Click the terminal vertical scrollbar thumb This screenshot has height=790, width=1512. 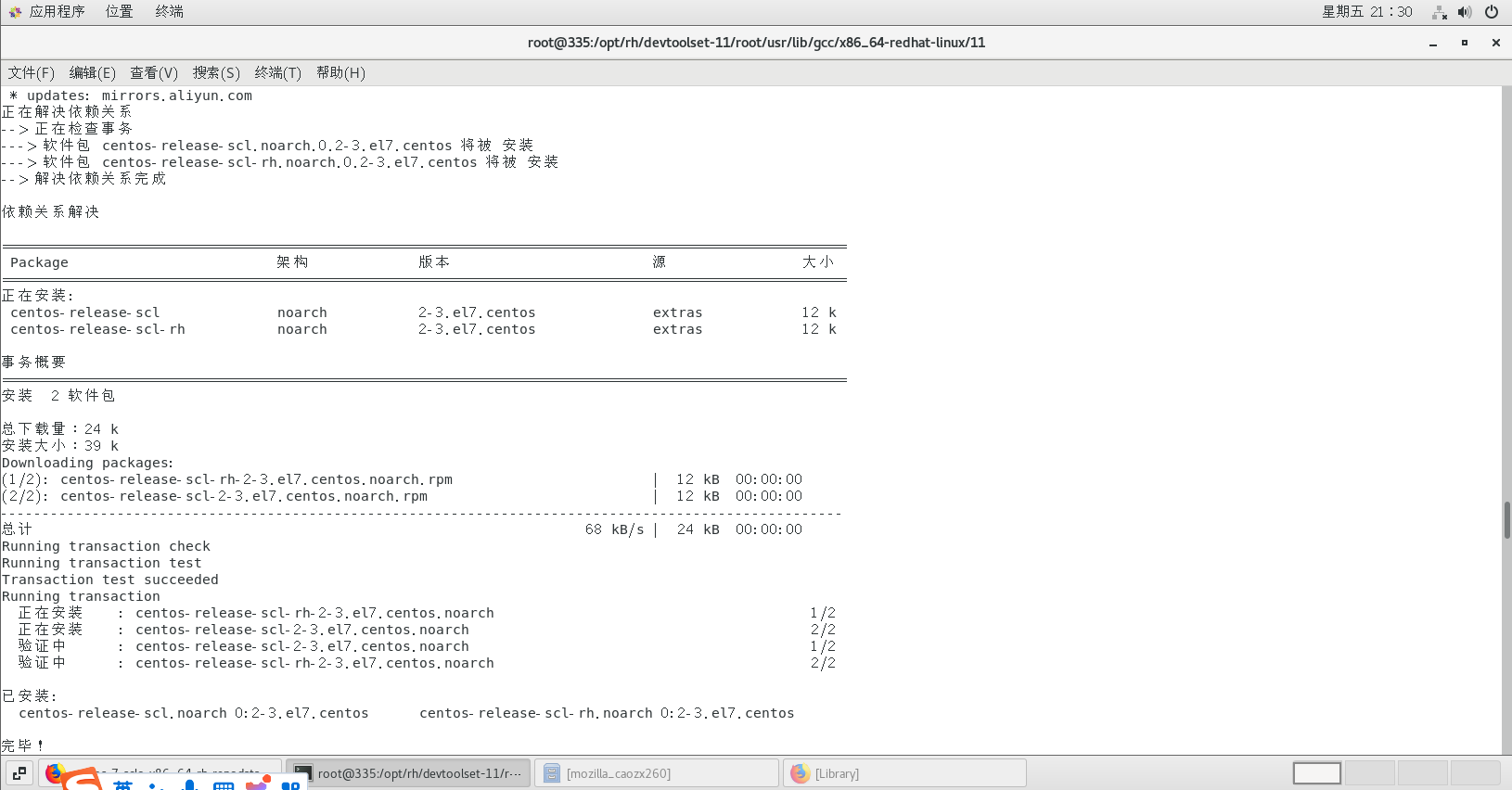(x=1506, y=520)
